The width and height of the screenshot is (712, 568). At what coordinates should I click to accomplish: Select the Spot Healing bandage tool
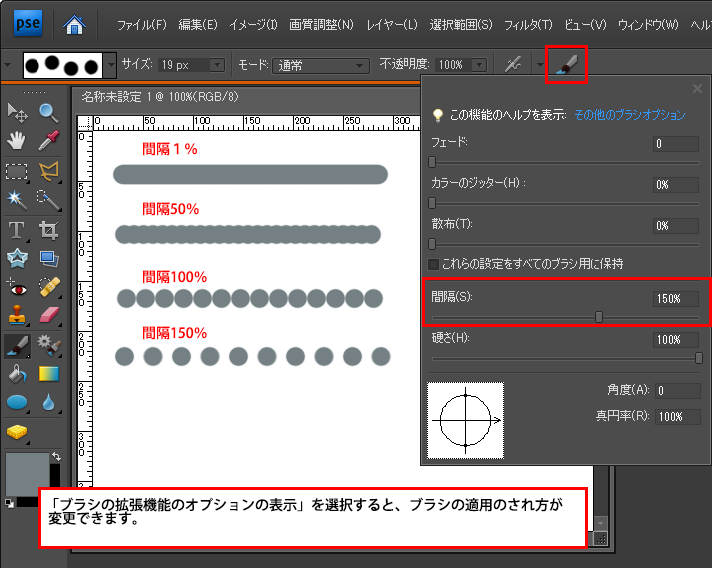49,287
